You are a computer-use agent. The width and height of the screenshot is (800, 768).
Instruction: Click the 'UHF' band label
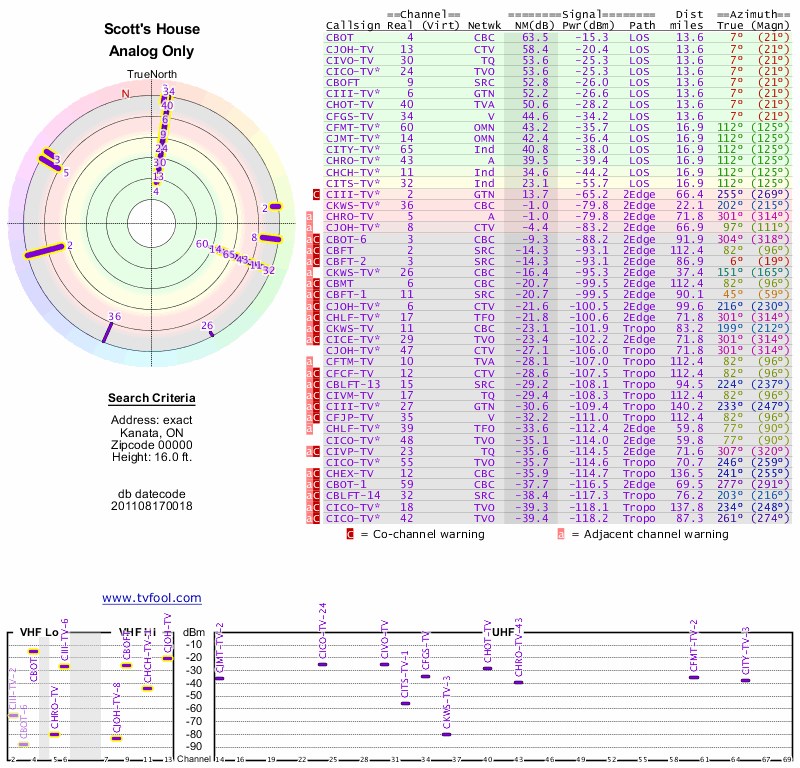pos(503,632)
